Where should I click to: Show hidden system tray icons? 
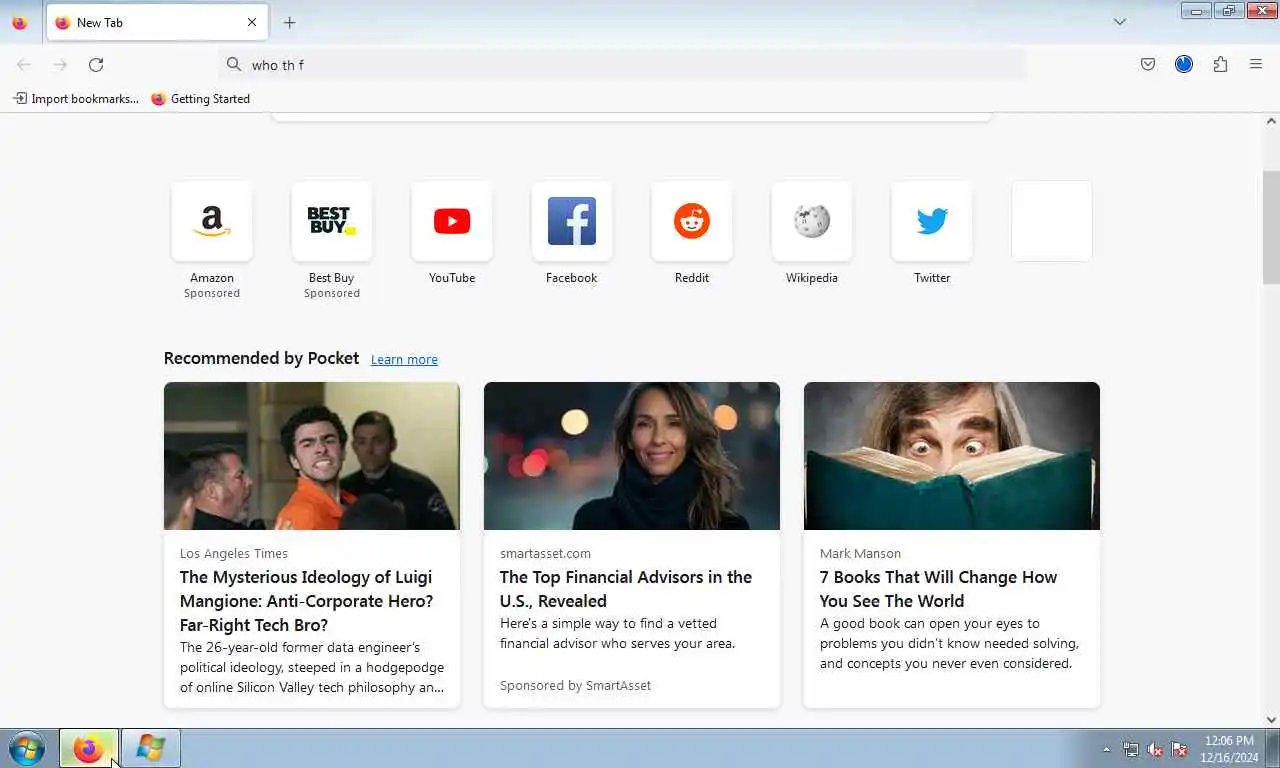[1106, 749]
